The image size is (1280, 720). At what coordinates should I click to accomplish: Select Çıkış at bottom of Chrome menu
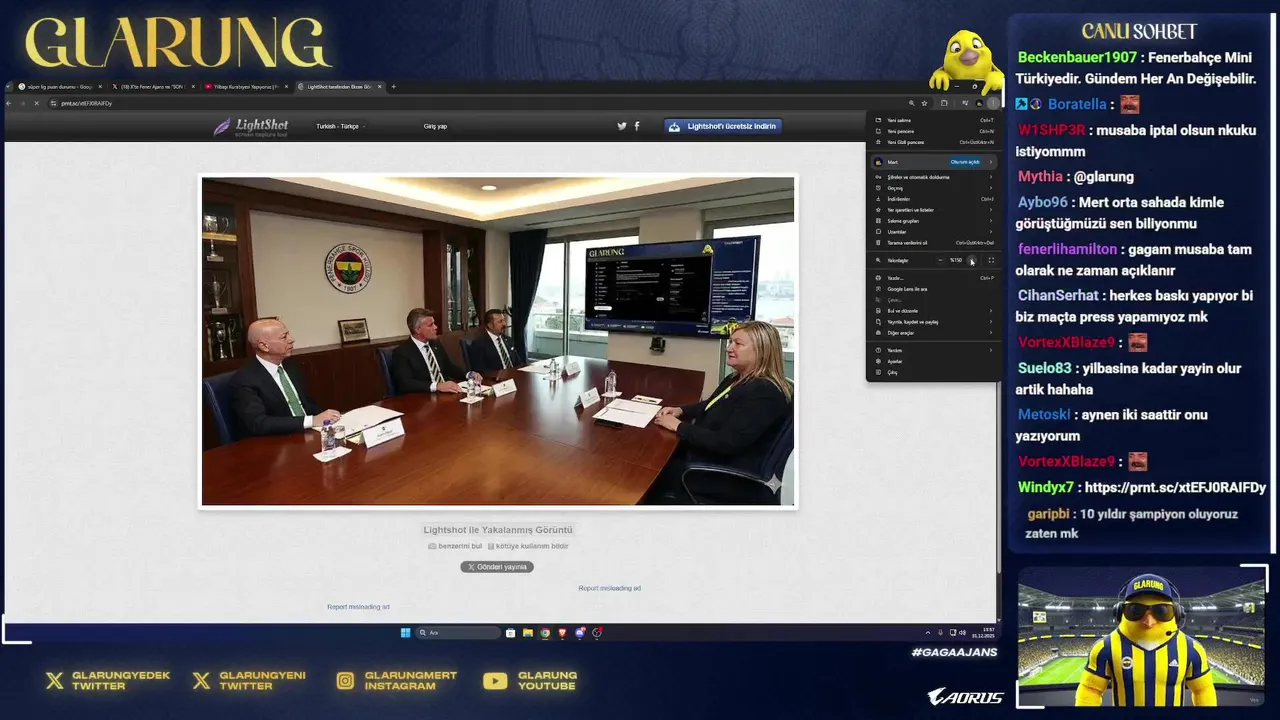click(x=933, y=372)
